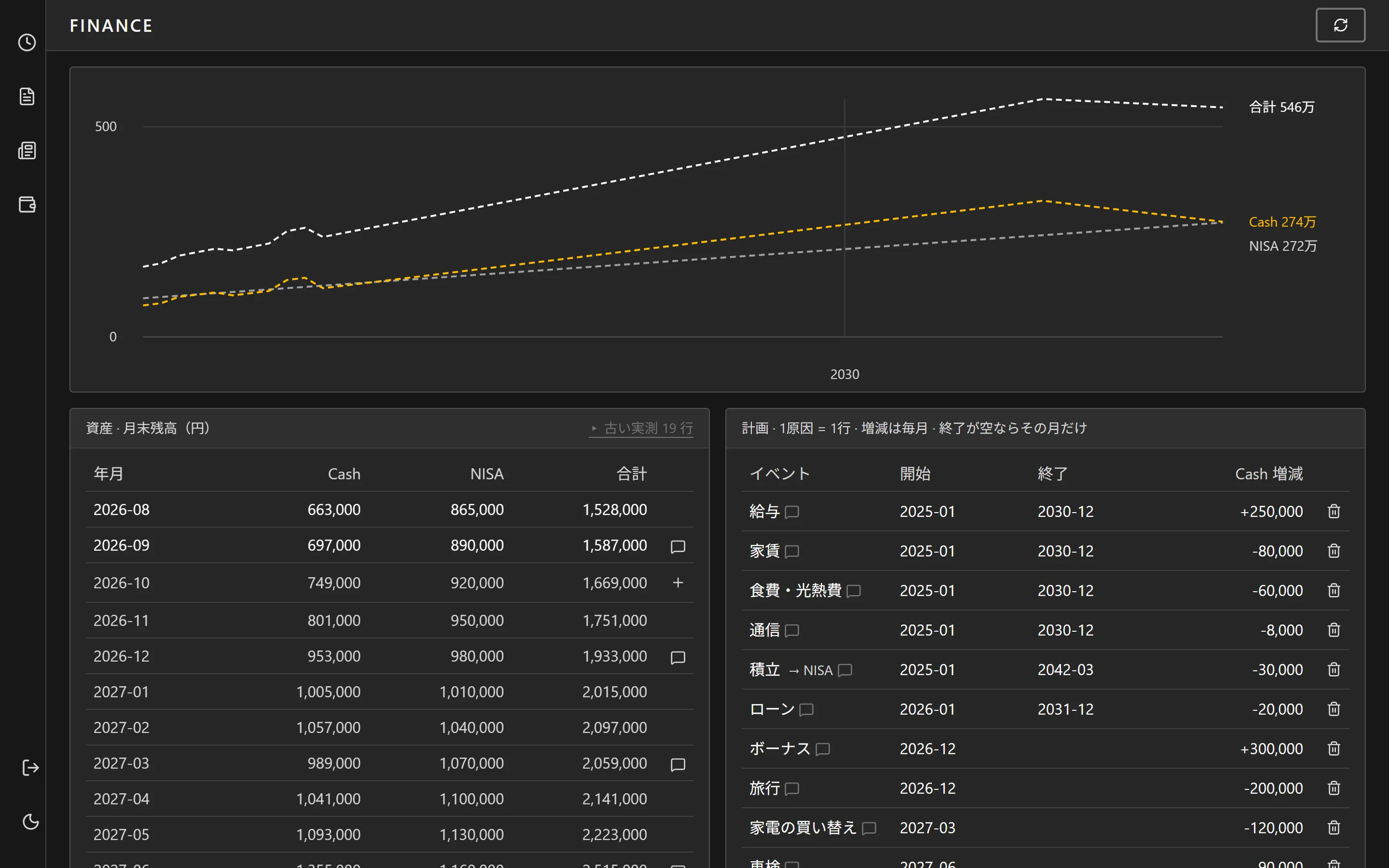Open the clock history sidebar icon

coord(27,42)
